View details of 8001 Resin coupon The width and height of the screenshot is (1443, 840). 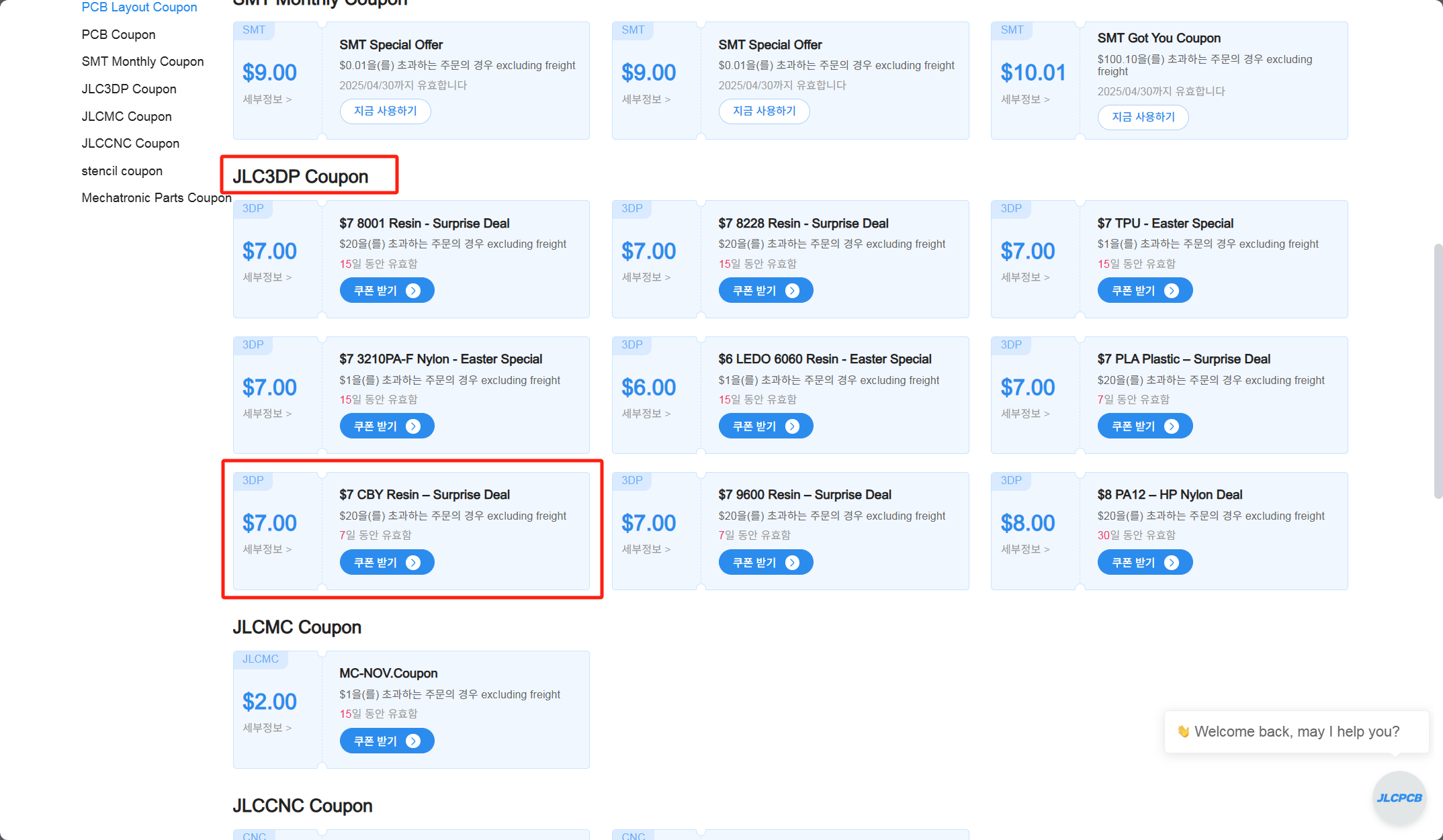(x=267, y=277)
